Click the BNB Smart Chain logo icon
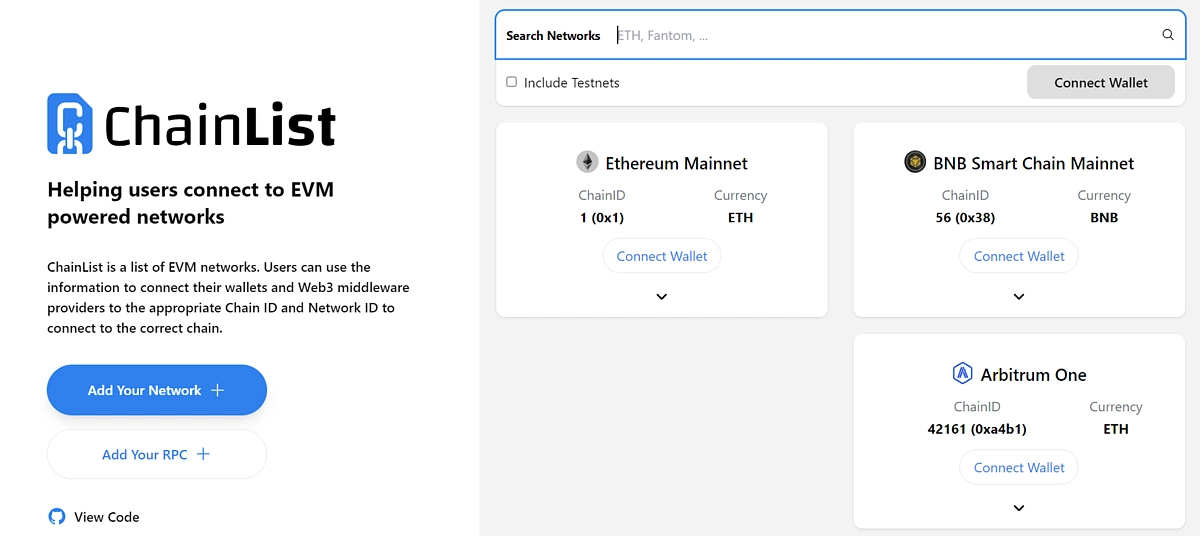Image resolution: width=1200 pixels, height=536 pixels. click(x=915, y=162)
